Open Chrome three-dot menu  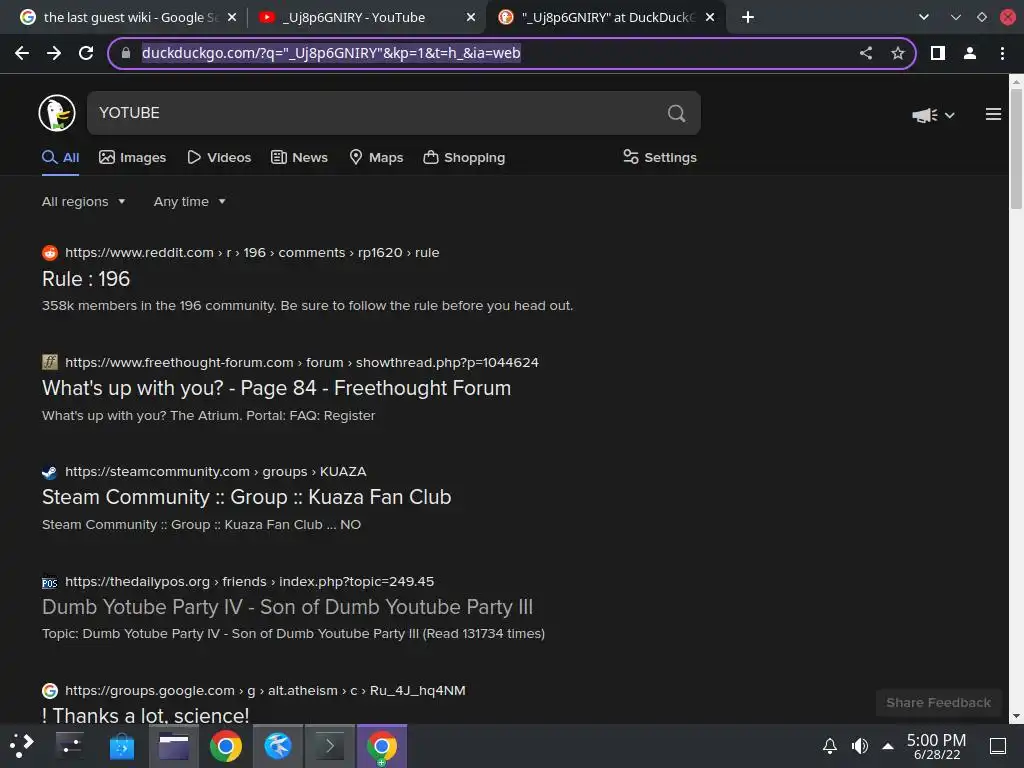[x=1002, y=54]
